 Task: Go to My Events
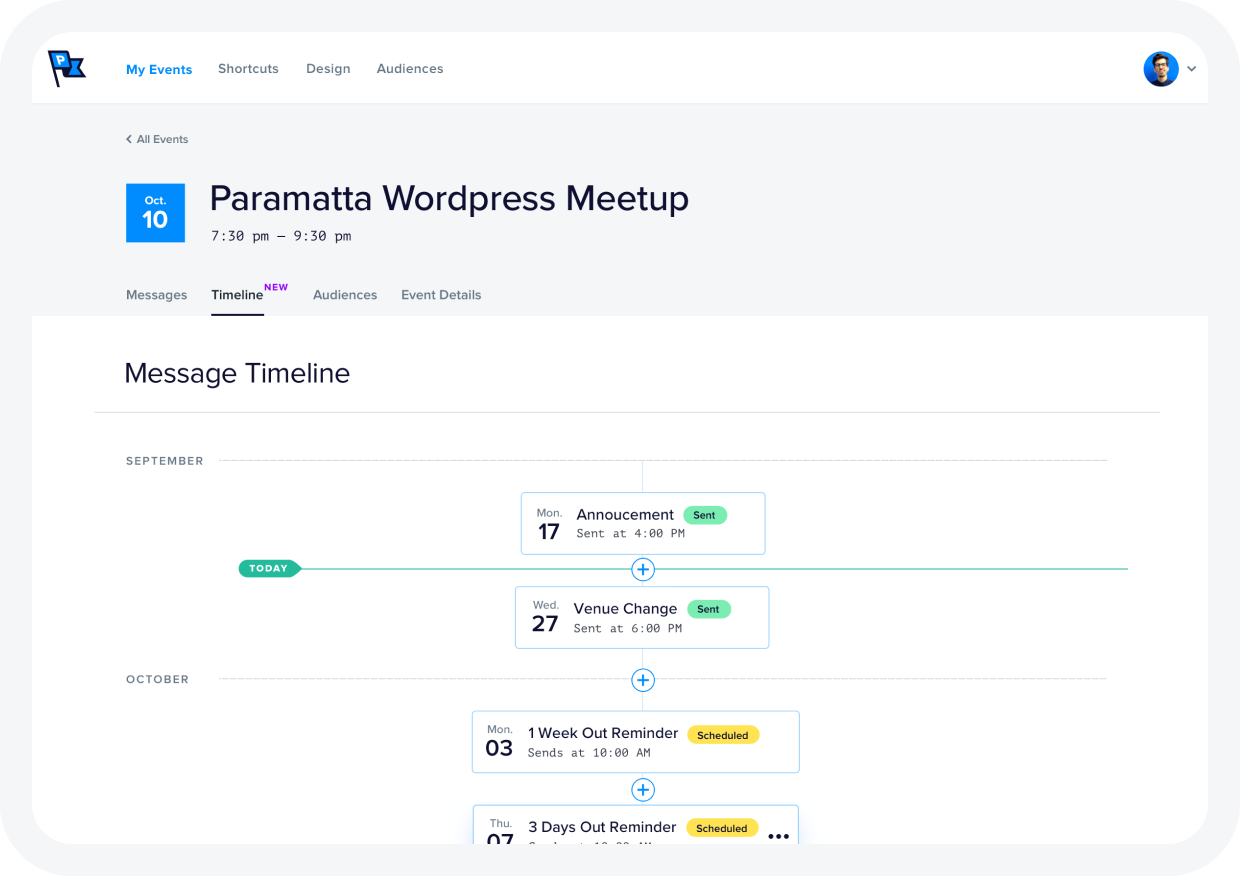(159, 69)
